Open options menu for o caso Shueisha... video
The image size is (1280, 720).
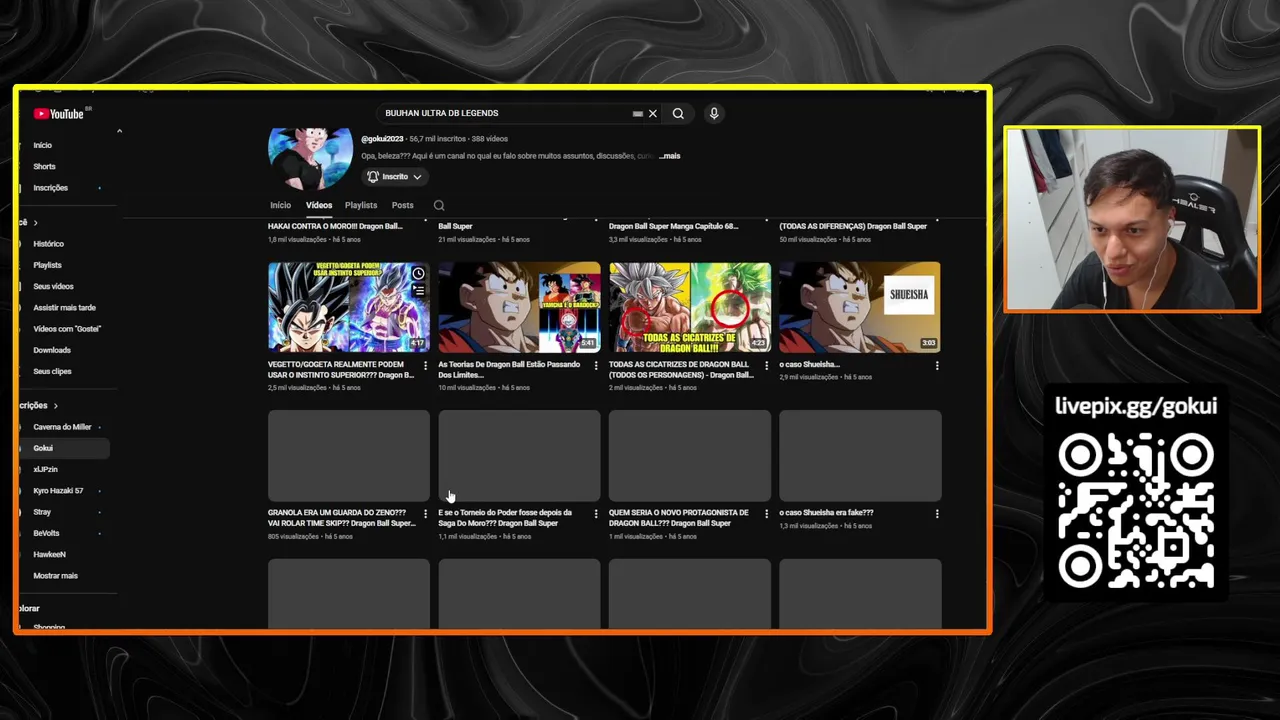pyautogui.click(x=937, y=366)
